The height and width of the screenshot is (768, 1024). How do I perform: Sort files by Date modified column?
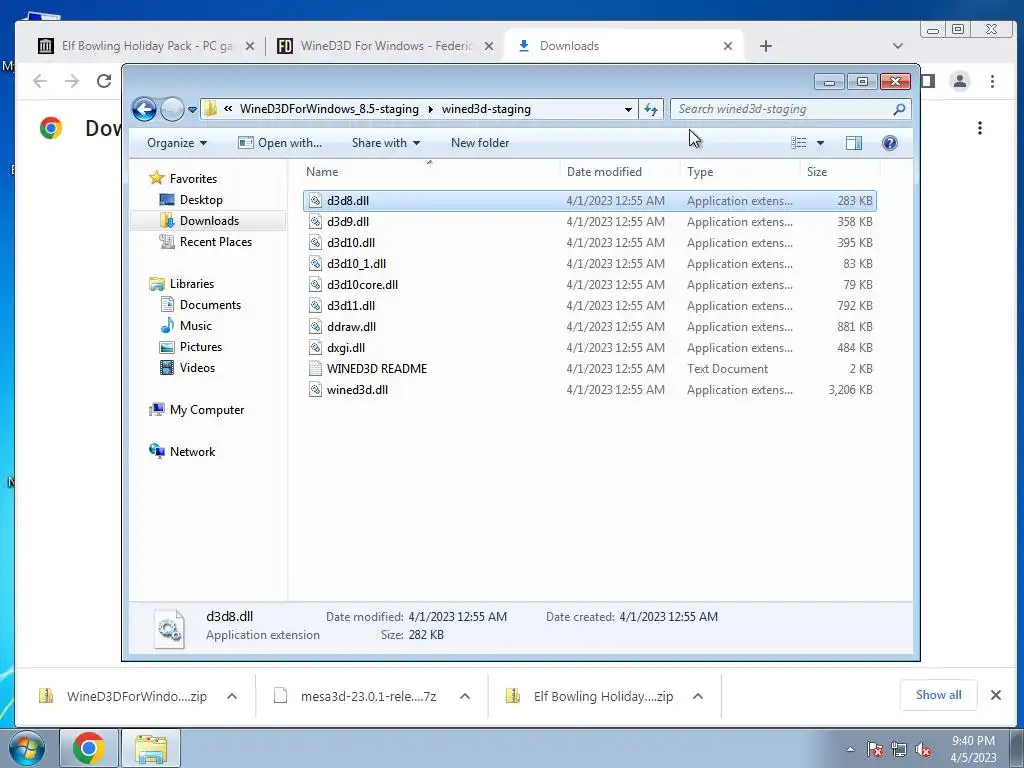[x=619, y=172]
